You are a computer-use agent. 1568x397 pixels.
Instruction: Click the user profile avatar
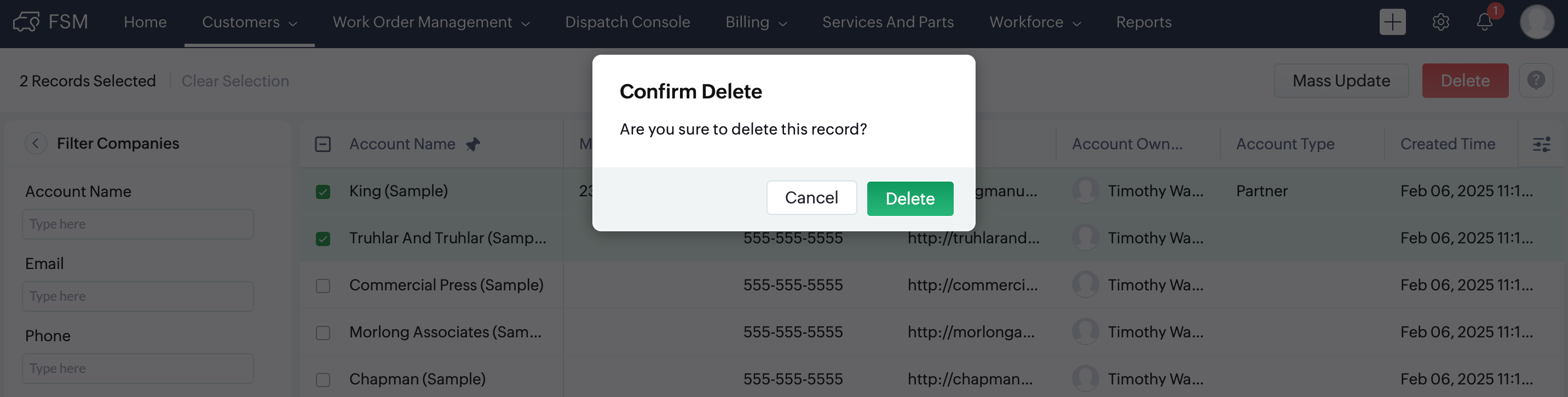1536,22
